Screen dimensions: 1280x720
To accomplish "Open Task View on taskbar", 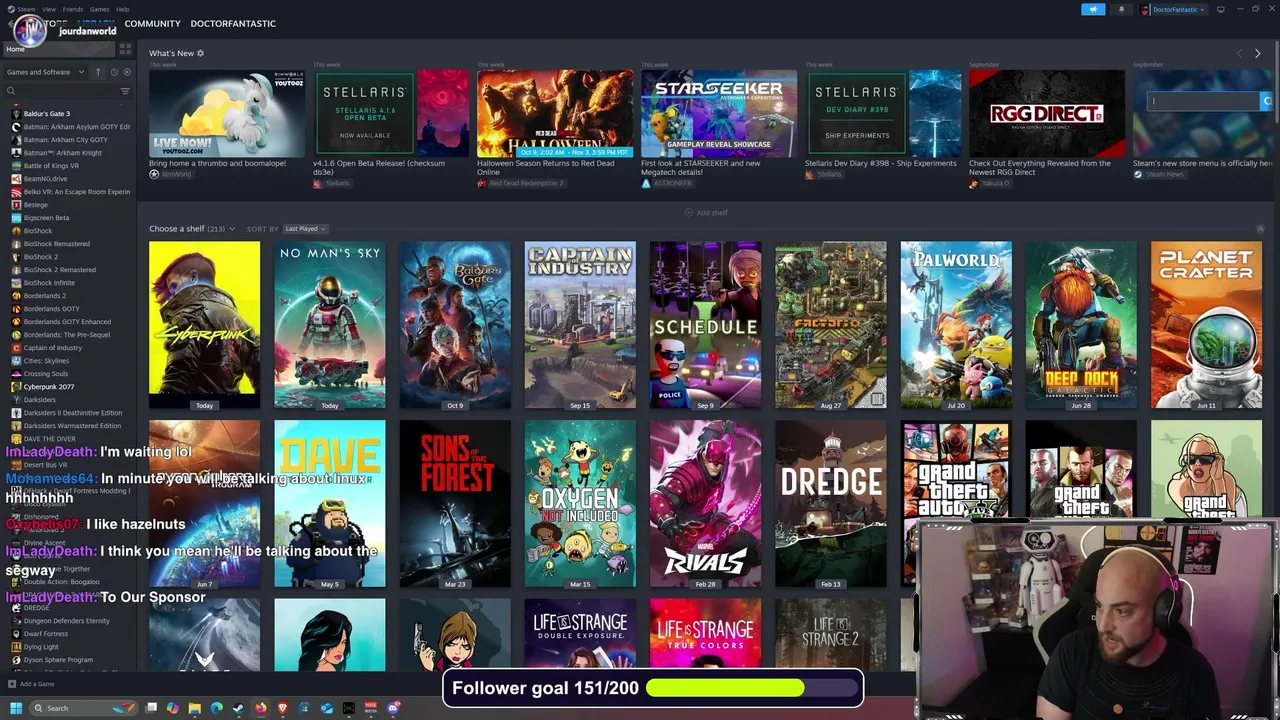I will pyautogui.click(x=151, y=708).
